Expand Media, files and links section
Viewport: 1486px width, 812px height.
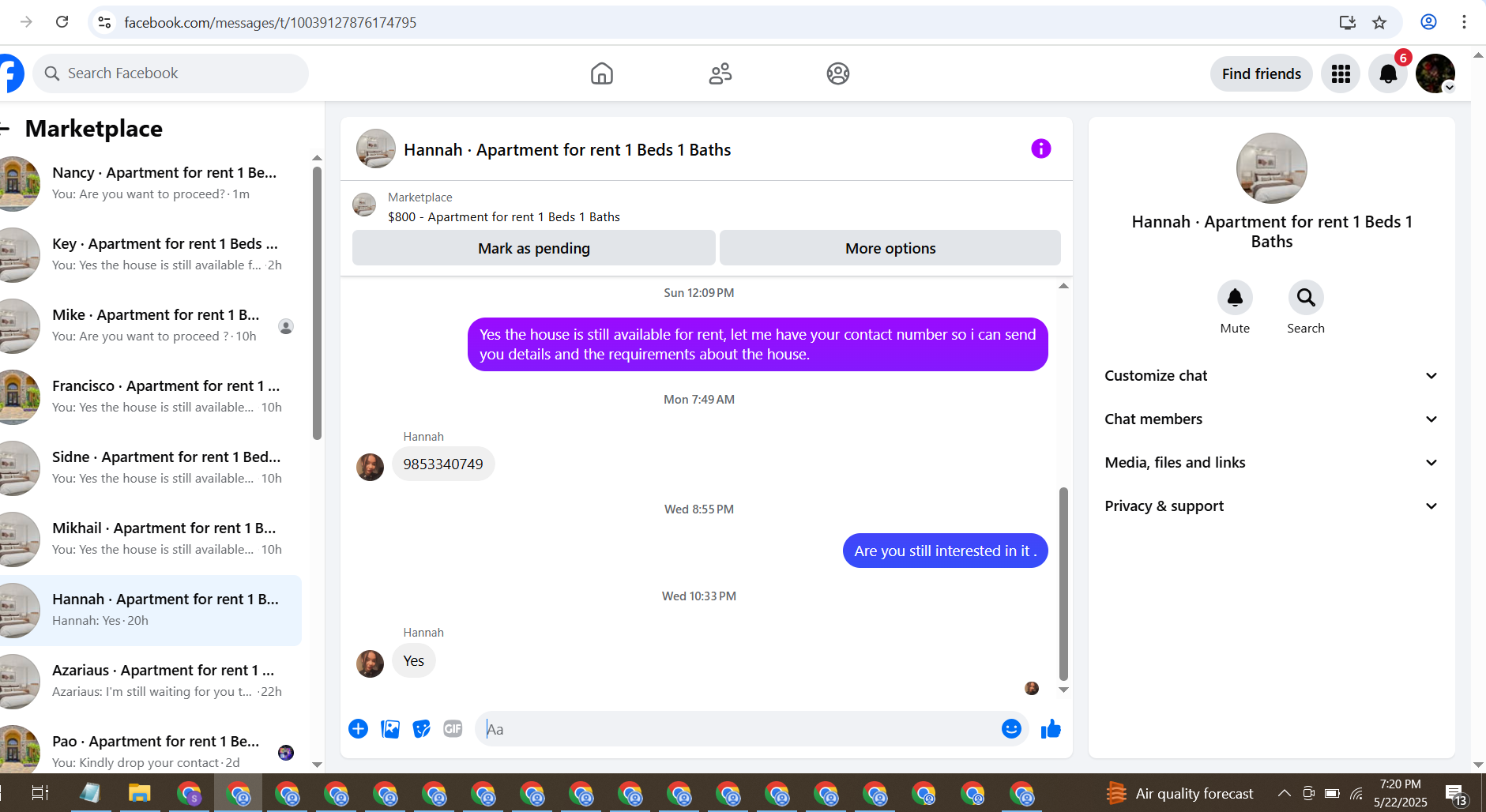pos(1271,463)
